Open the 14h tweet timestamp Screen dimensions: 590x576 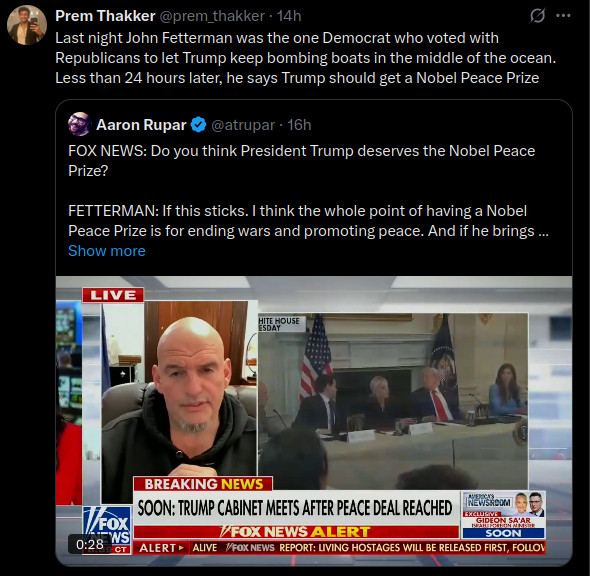289,16
